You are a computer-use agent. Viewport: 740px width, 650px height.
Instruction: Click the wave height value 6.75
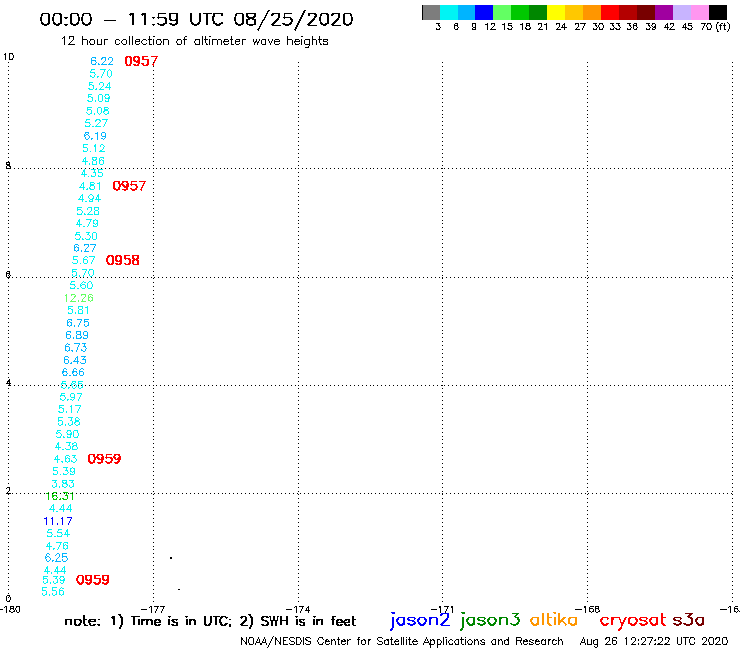click(x=78, y=323)
